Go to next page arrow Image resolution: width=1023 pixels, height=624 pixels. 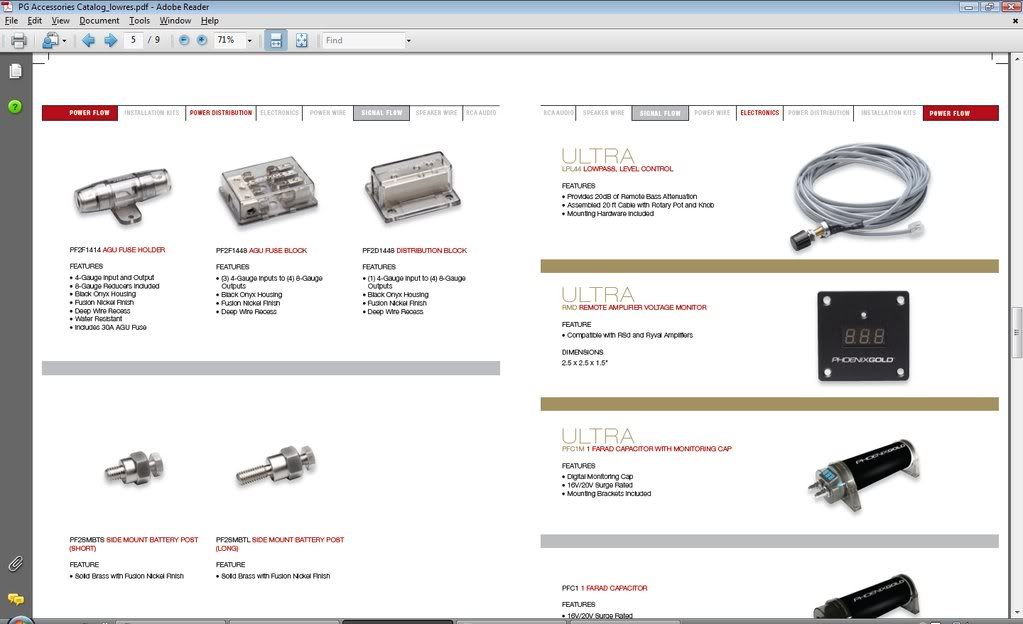110,40
